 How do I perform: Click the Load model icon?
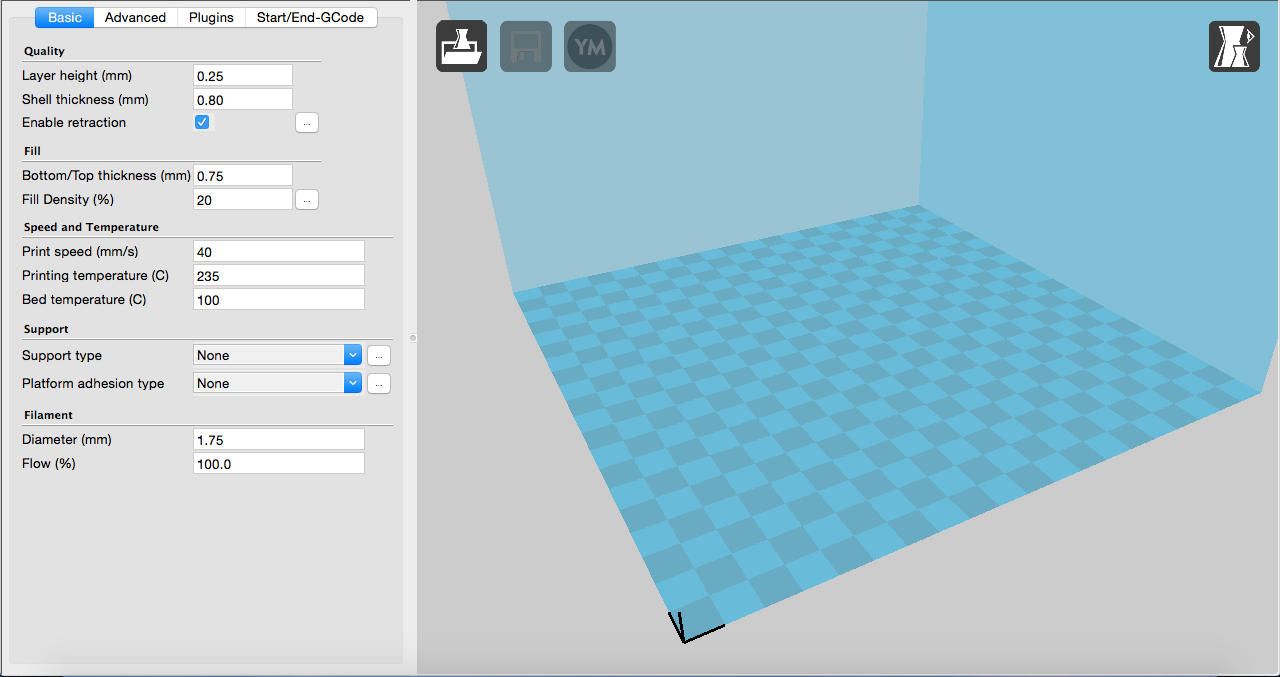coord(461,46)
